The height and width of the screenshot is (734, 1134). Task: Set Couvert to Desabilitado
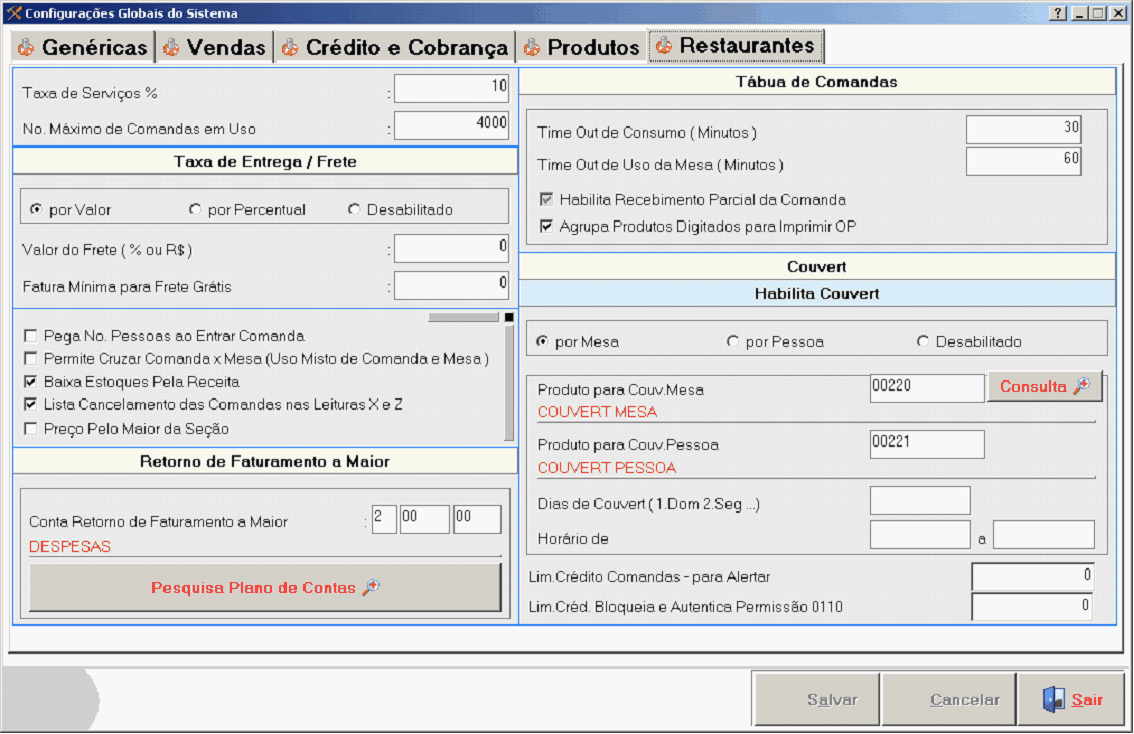pos(923,342)
